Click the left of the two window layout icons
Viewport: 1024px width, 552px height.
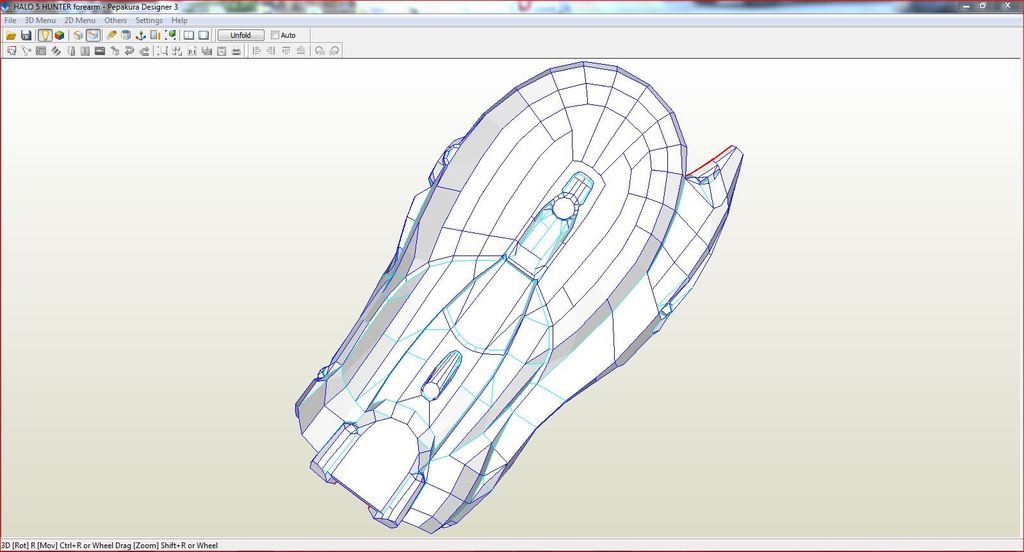tap(188, 35)
